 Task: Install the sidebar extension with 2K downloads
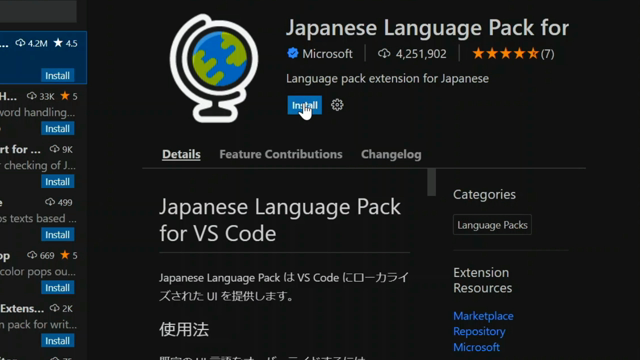point(58,341)
